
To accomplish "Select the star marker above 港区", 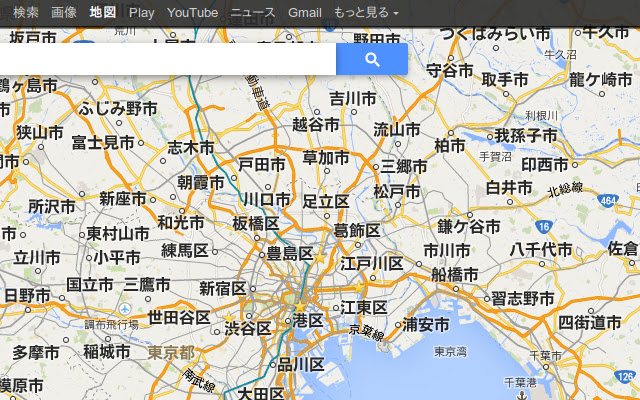I will point(300,306).
